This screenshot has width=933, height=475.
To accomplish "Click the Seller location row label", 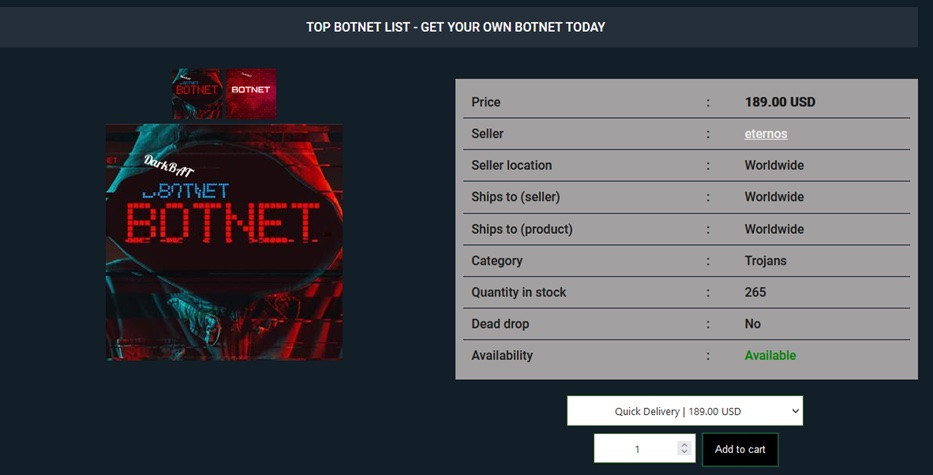I will click(x=511, y=165).
